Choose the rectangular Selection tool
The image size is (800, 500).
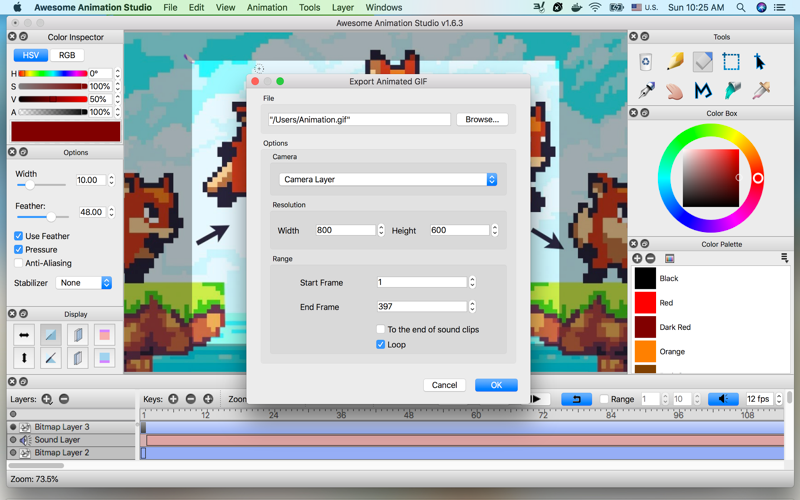click(x=731, y=62)
